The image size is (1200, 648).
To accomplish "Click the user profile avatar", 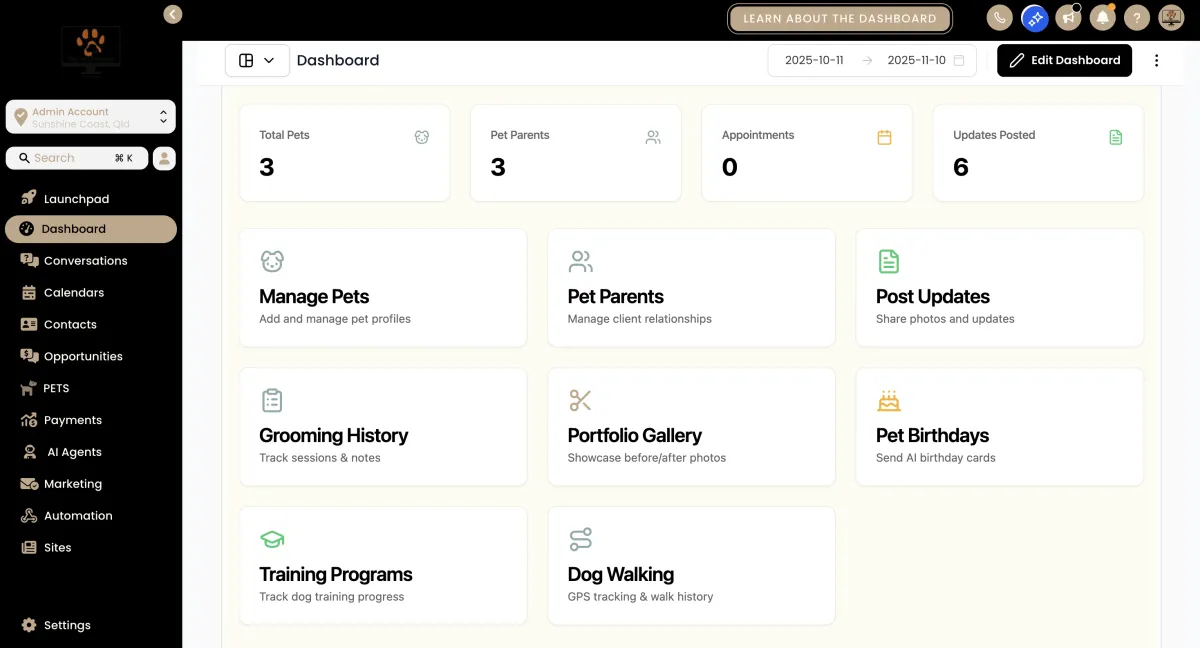I will tap(1171, 18).
